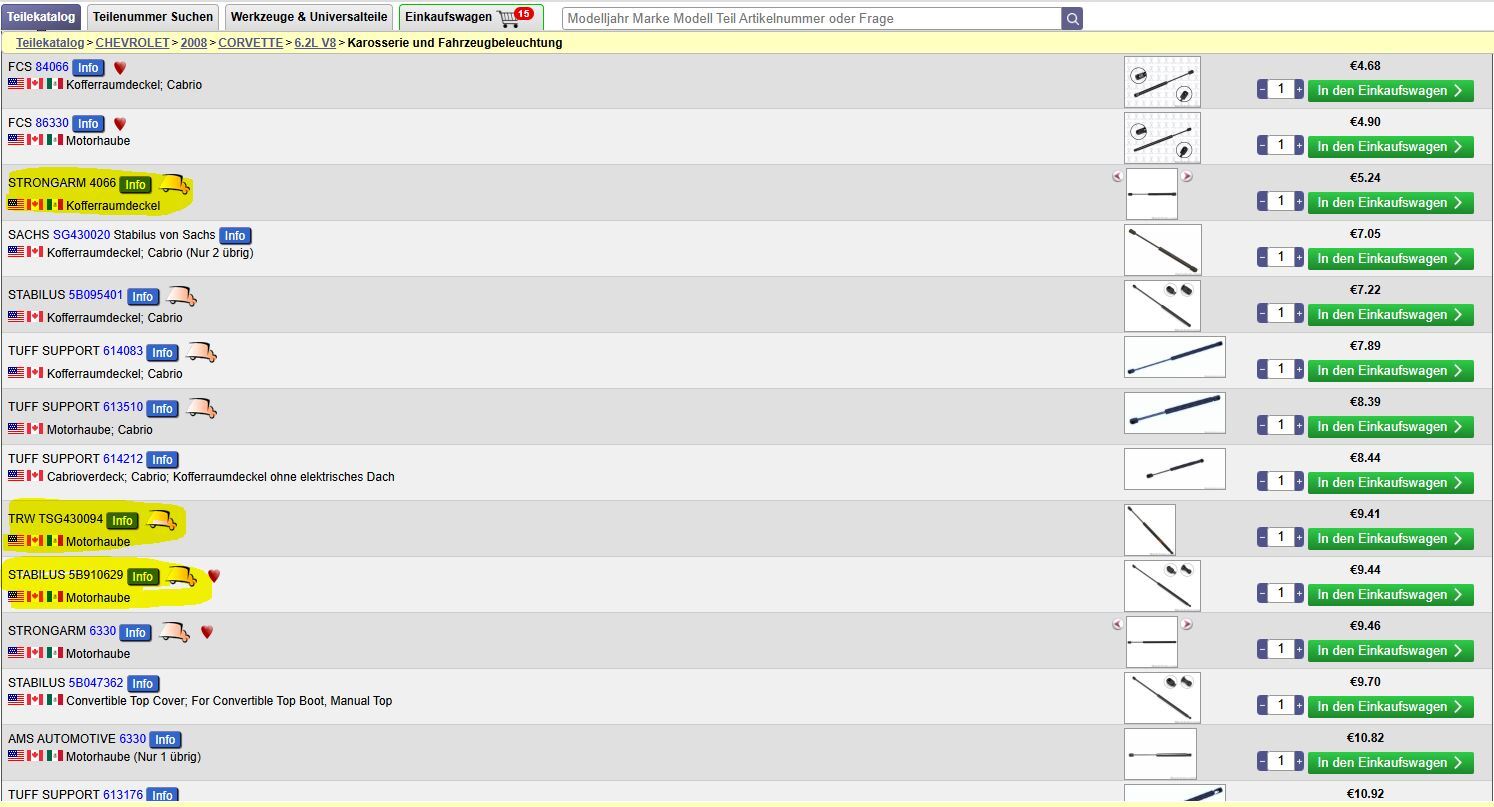Show previous image for STRONGARM 6330
Screen dimensions: 1494x807
point(1117,625)
